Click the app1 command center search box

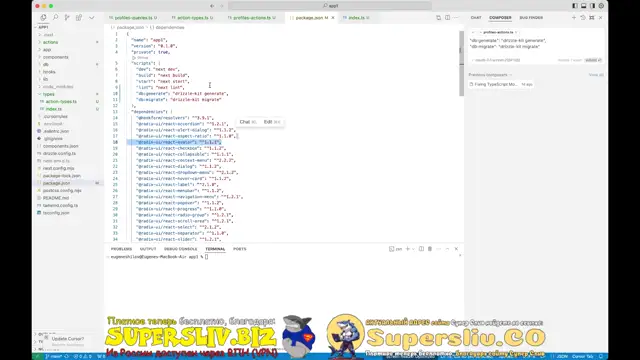pyautogui.click(x=330, y=6)
